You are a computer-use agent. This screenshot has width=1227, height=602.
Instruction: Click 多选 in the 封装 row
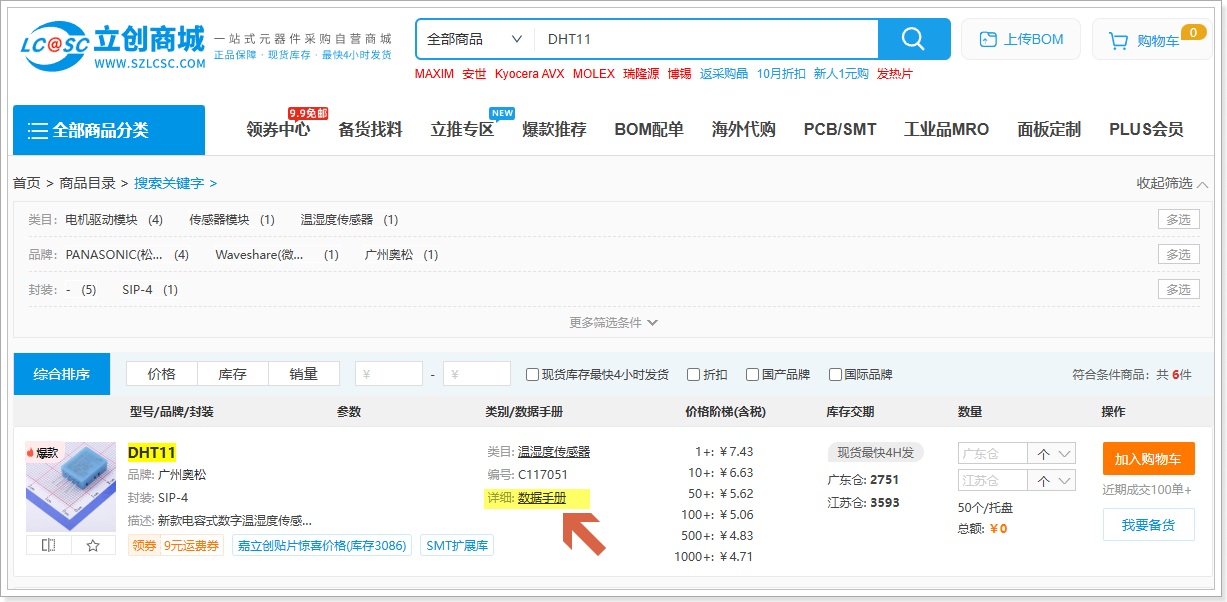pos(1178,290)
